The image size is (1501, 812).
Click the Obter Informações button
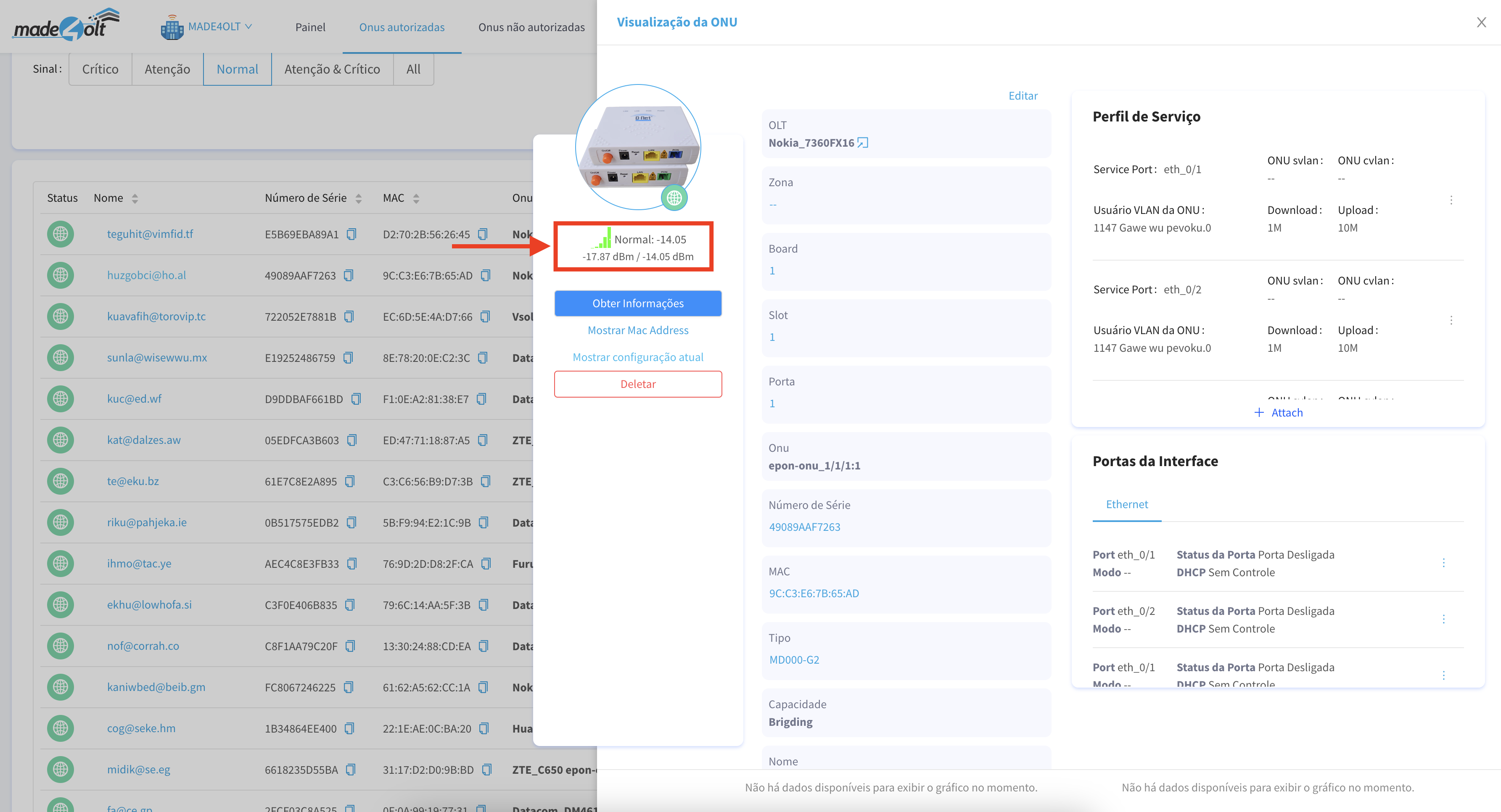[x=637, y=303]
